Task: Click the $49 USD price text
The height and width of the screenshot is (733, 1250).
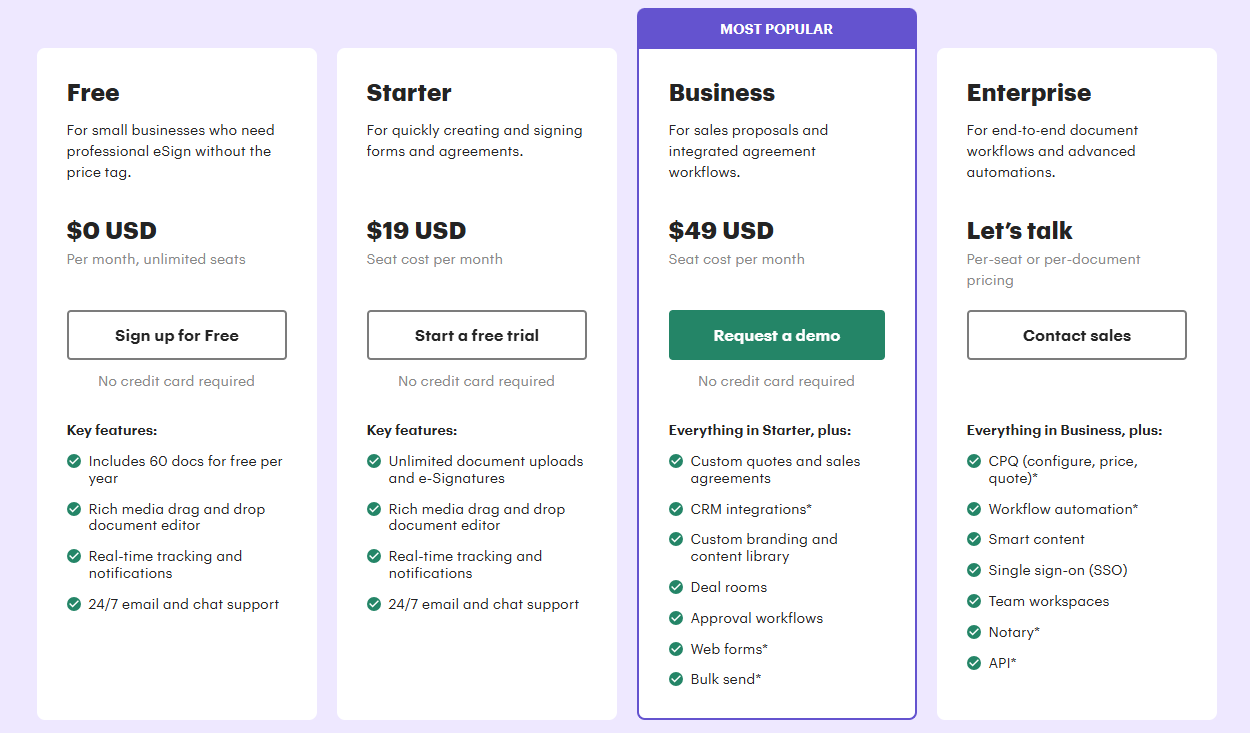Action: coord(721,231)
